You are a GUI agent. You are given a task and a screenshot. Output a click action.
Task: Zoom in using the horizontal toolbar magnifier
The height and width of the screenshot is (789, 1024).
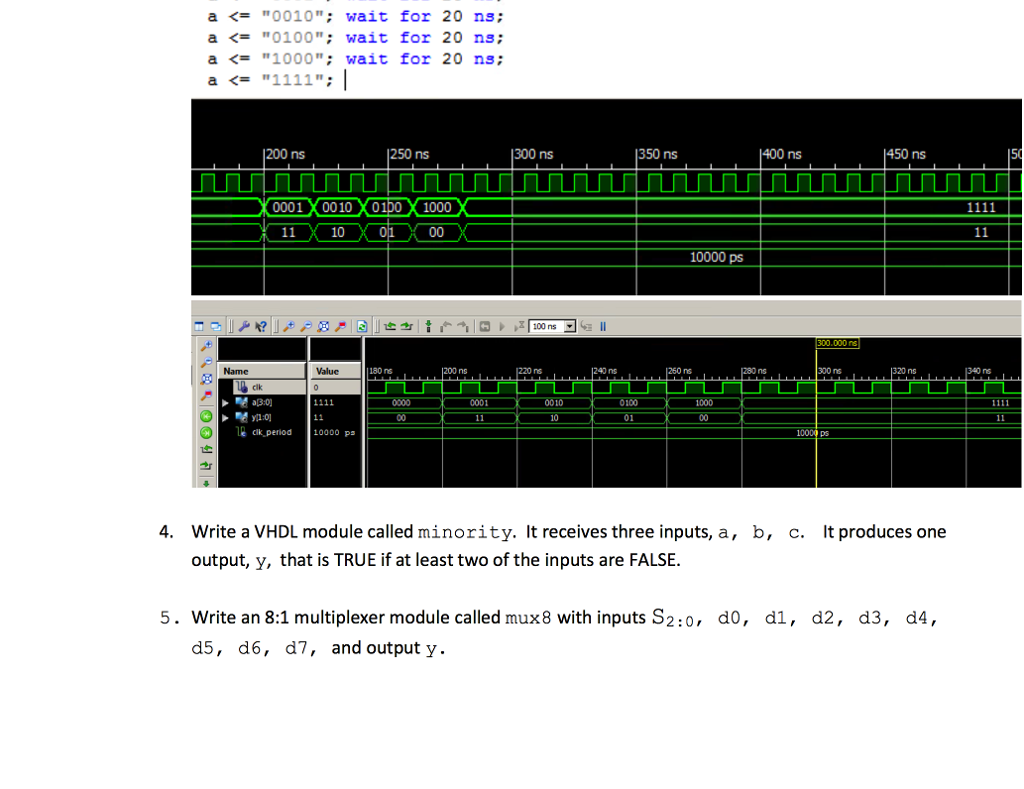click(289, 326)
